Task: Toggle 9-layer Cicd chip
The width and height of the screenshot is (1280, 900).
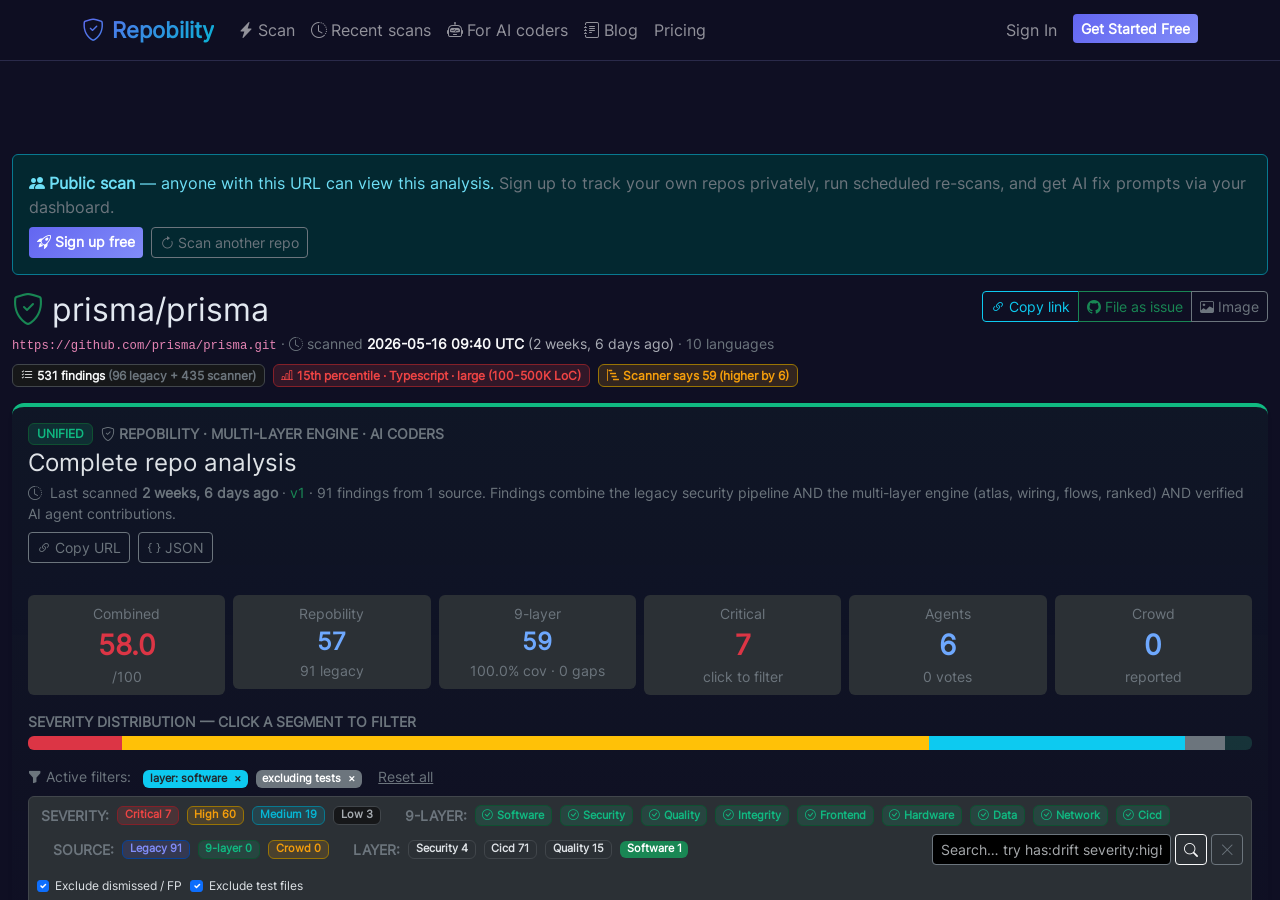Action: point(1143,815)
